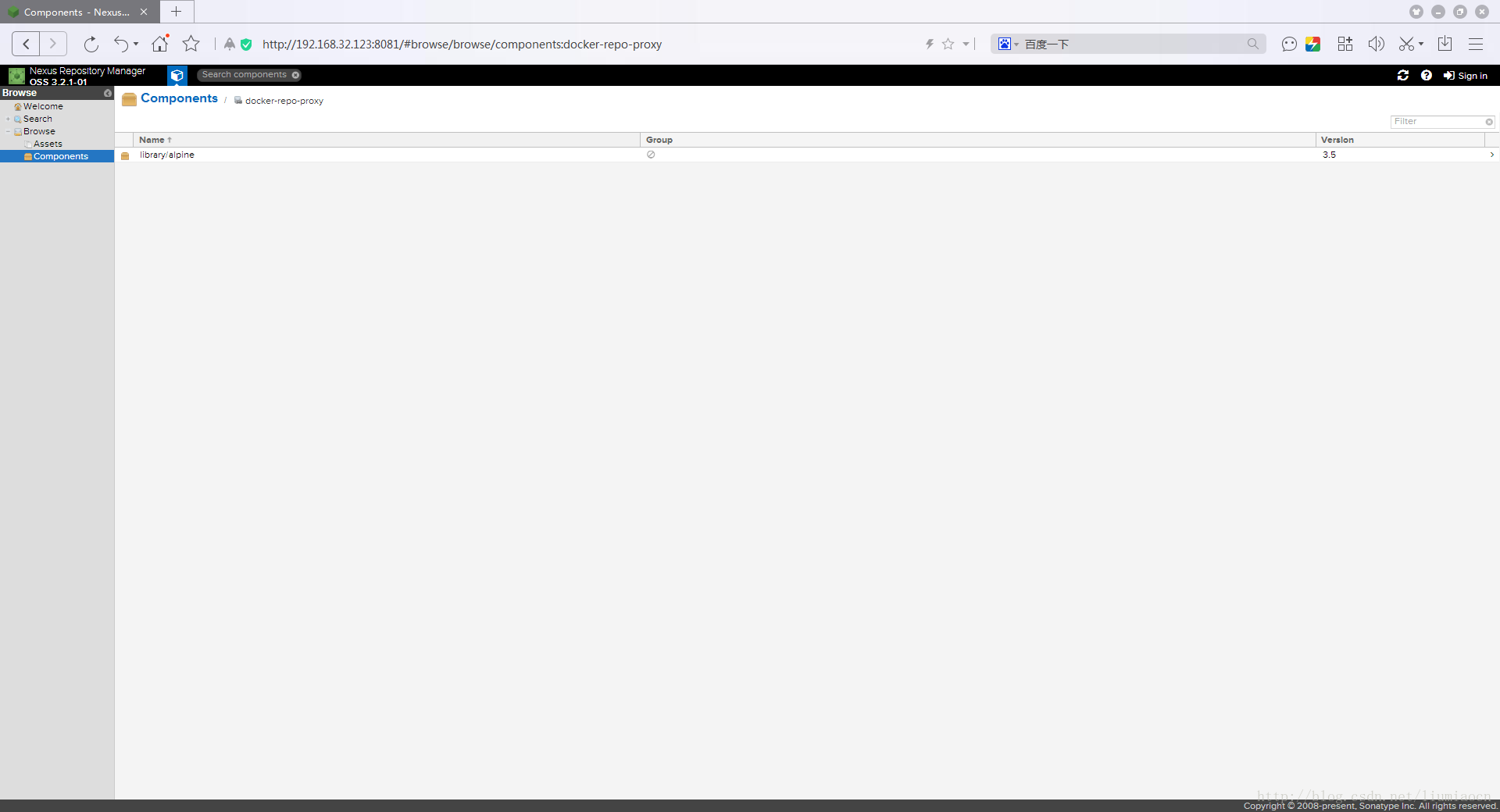Click the Nexus Repository Manager logo
The height and width of the screenshot is (812, 1500).
coord(16,76)
